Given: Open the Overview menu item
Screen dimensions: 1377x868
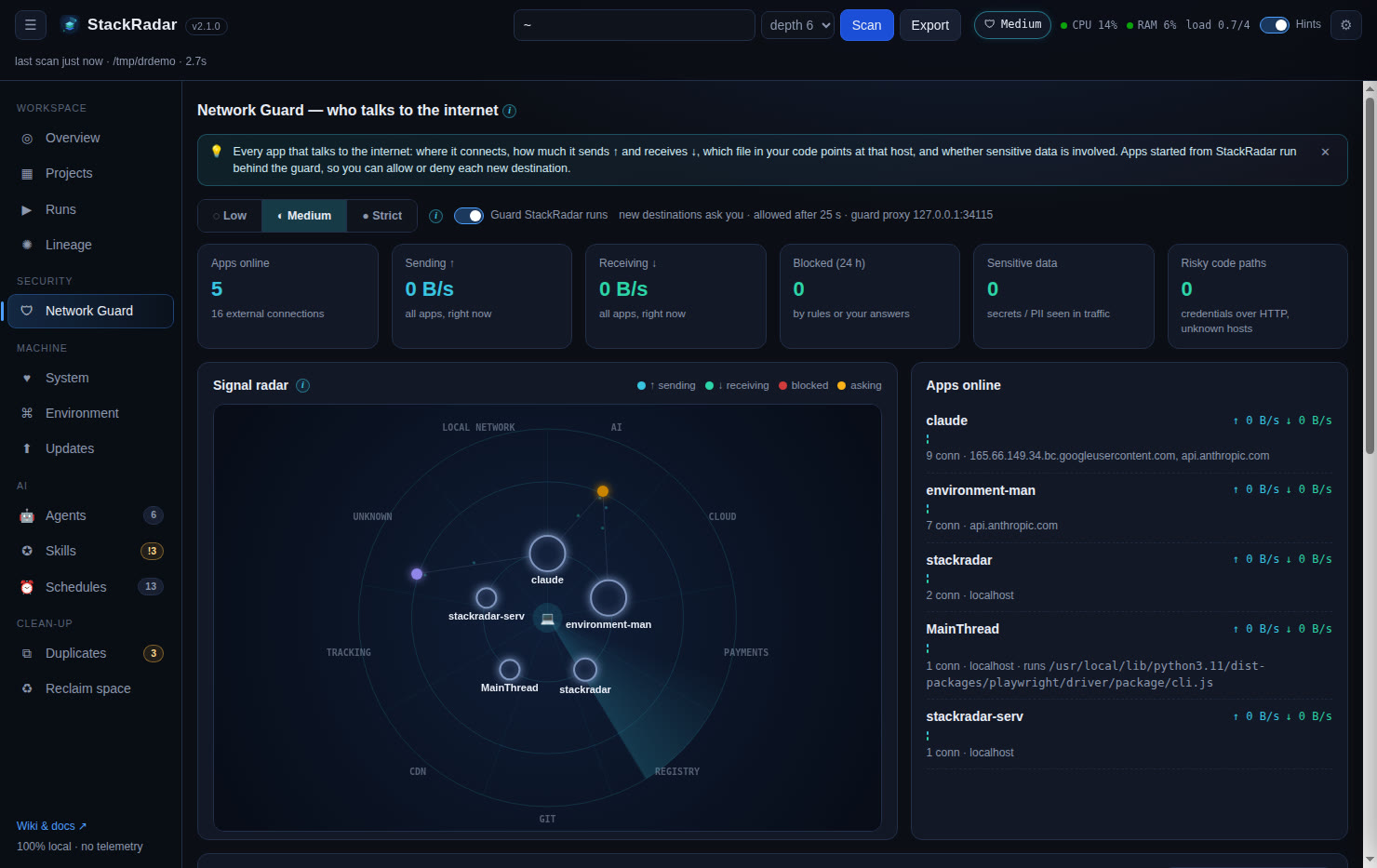Looking at the screenshot, I should (x=90, y=138).
